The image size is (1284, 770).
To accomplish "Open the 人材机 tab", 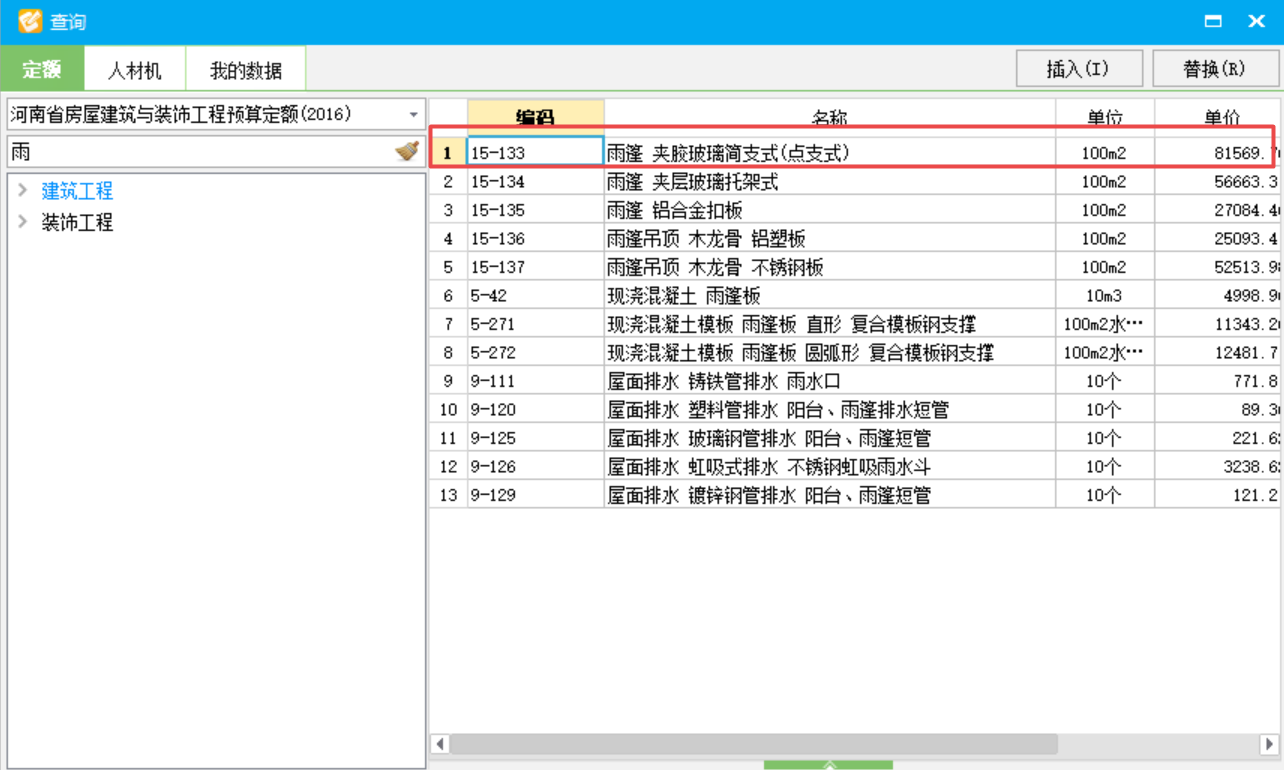I will tap(135, 70).
